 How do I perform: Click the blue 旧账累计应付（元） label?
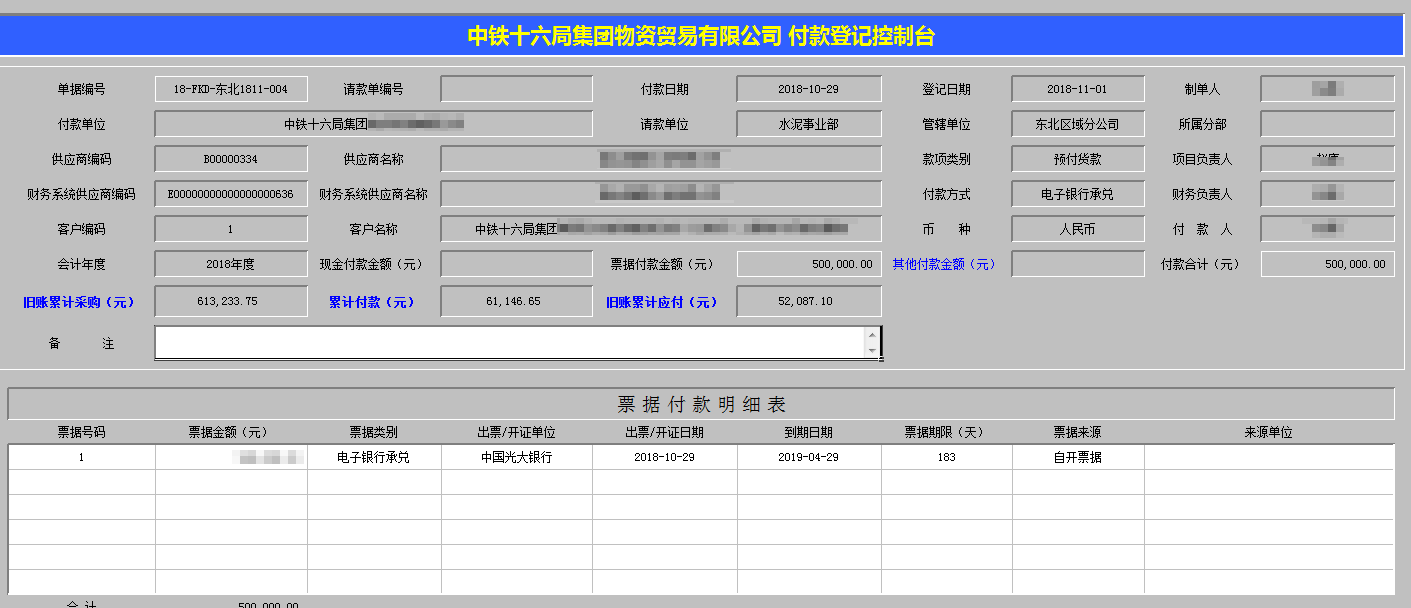[x=661, y=302]
